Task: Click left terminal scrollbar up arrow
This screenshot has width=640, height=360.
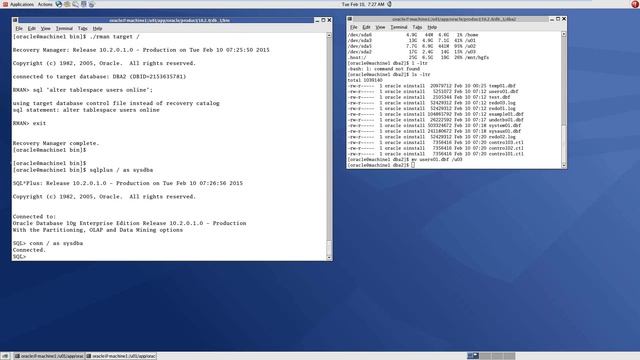Action: click(329, 36)
